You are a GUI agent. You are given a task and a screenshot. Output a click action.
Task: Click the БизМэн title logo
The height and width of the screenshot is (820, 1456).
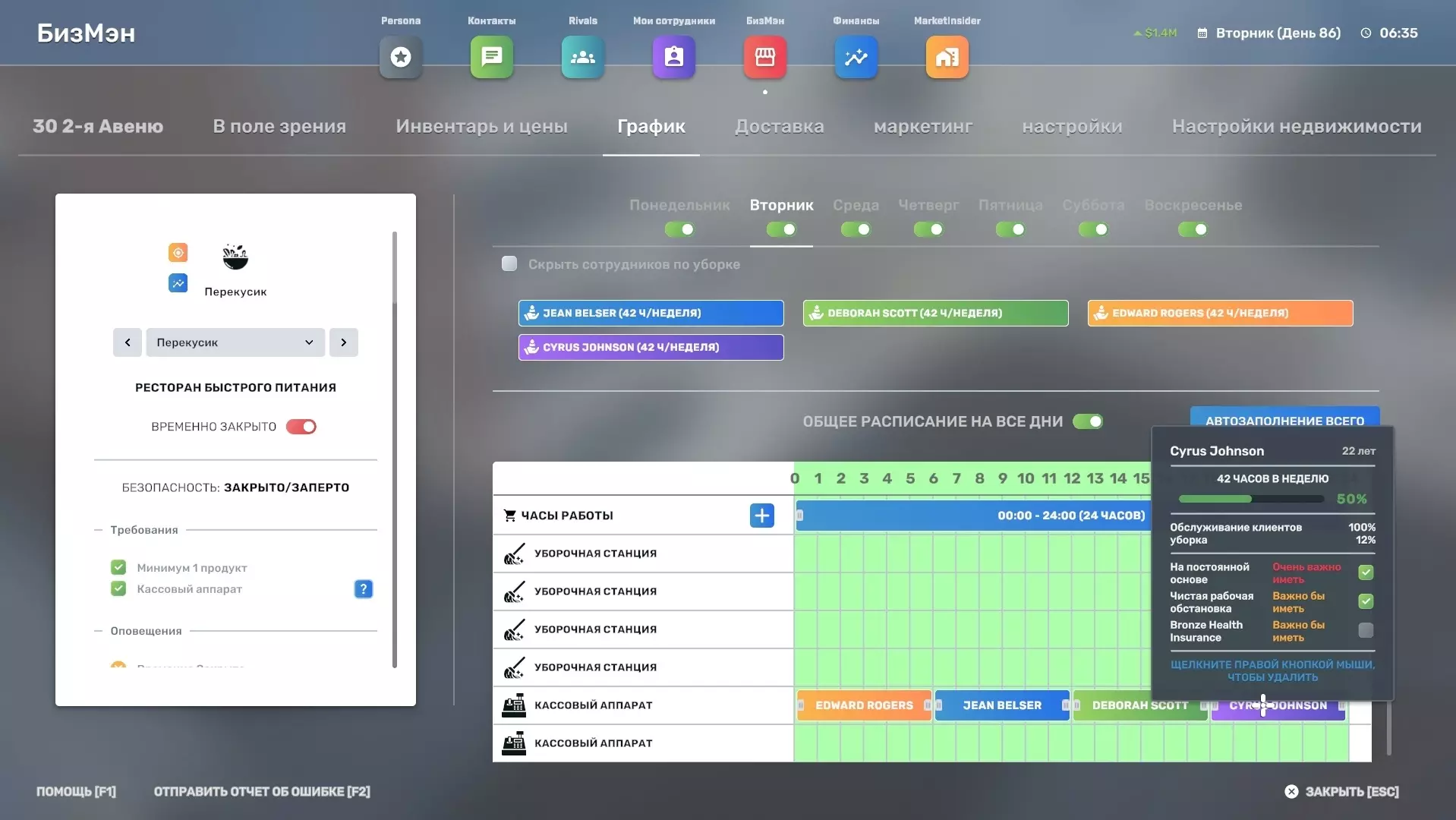point(87,33)
